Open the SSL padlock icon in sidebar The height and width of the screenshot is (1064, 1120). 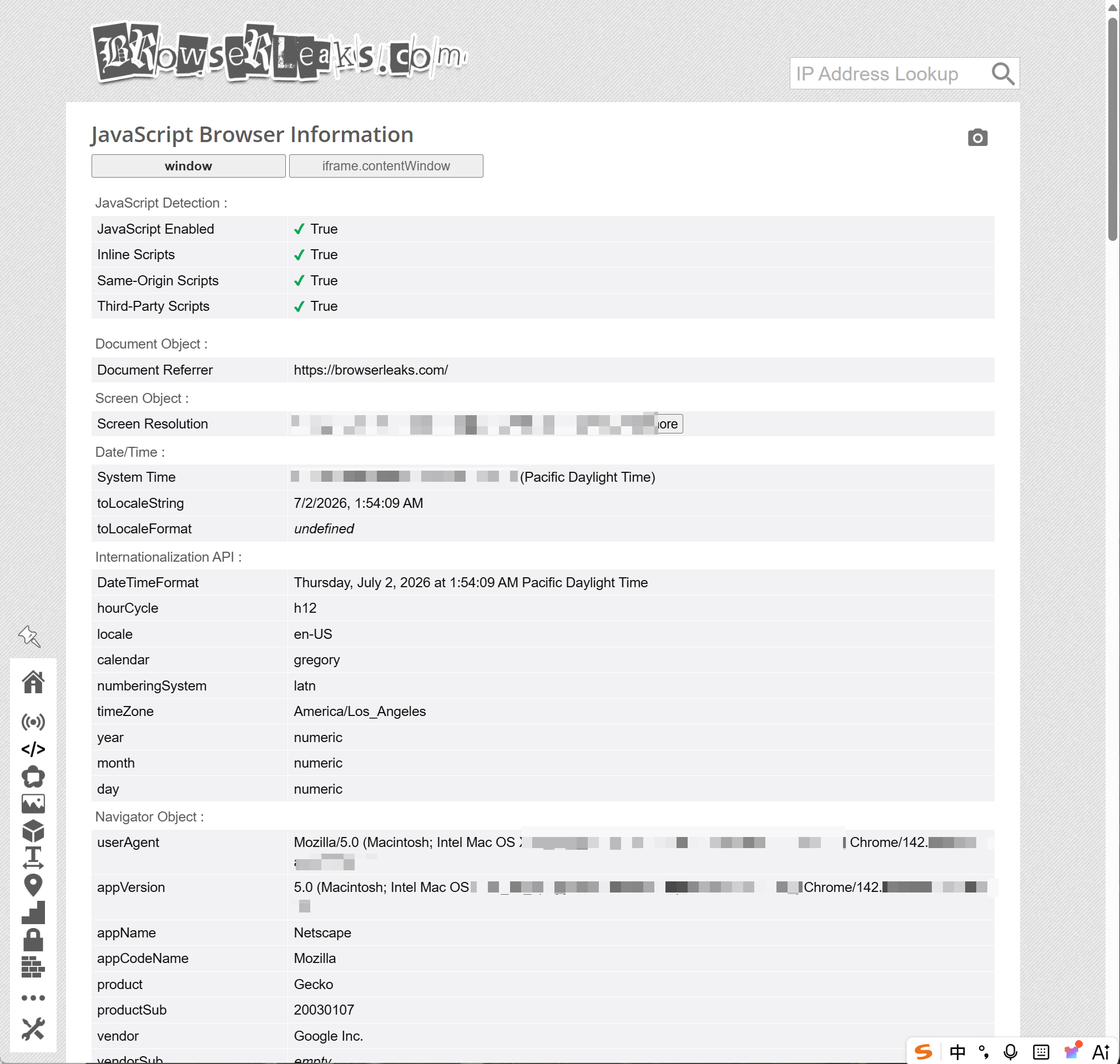click(33, 939)
